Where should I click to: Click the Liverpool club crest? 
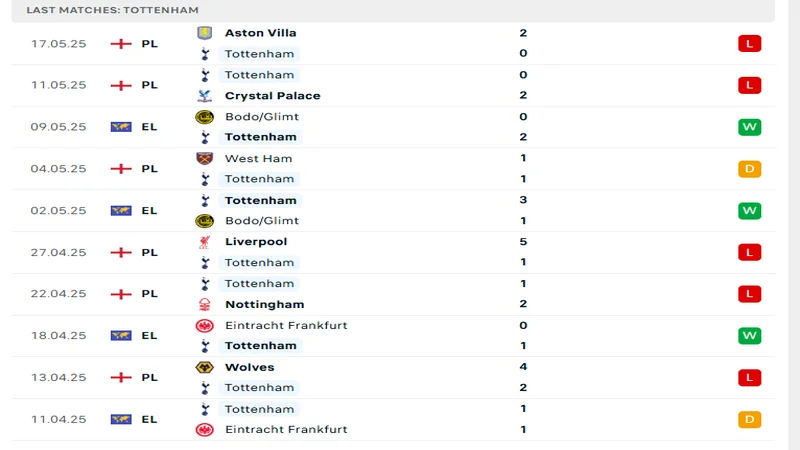pos(205,242)
